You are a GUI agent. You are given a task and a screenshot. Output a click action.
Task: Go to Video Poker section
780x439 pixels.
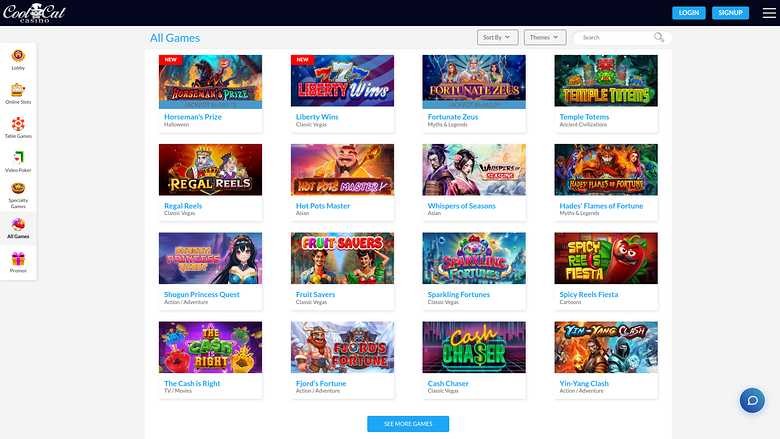(18, 159)
